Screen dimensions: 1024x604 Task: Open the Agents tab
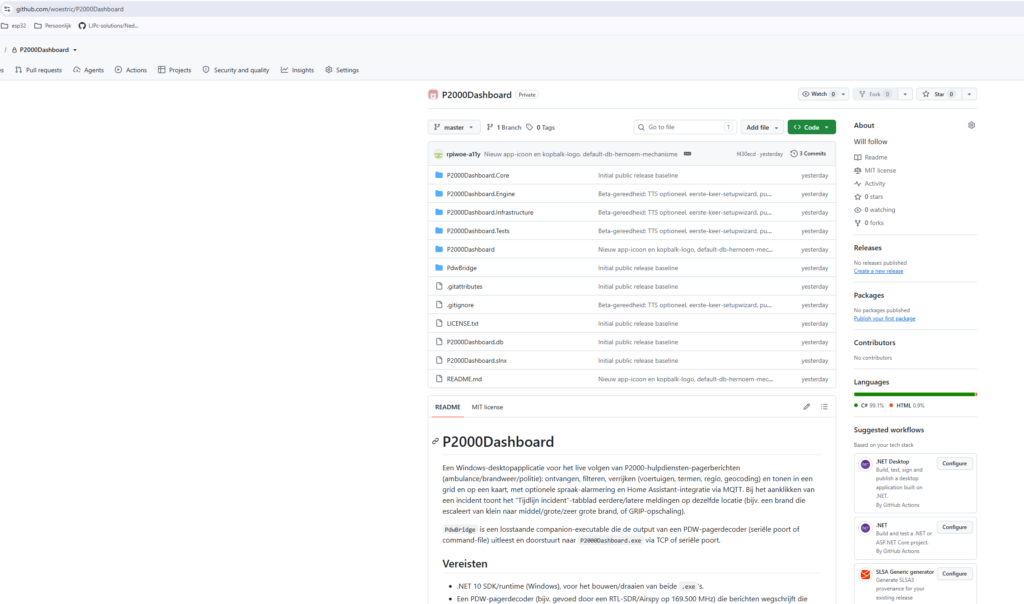coord(88,70)
